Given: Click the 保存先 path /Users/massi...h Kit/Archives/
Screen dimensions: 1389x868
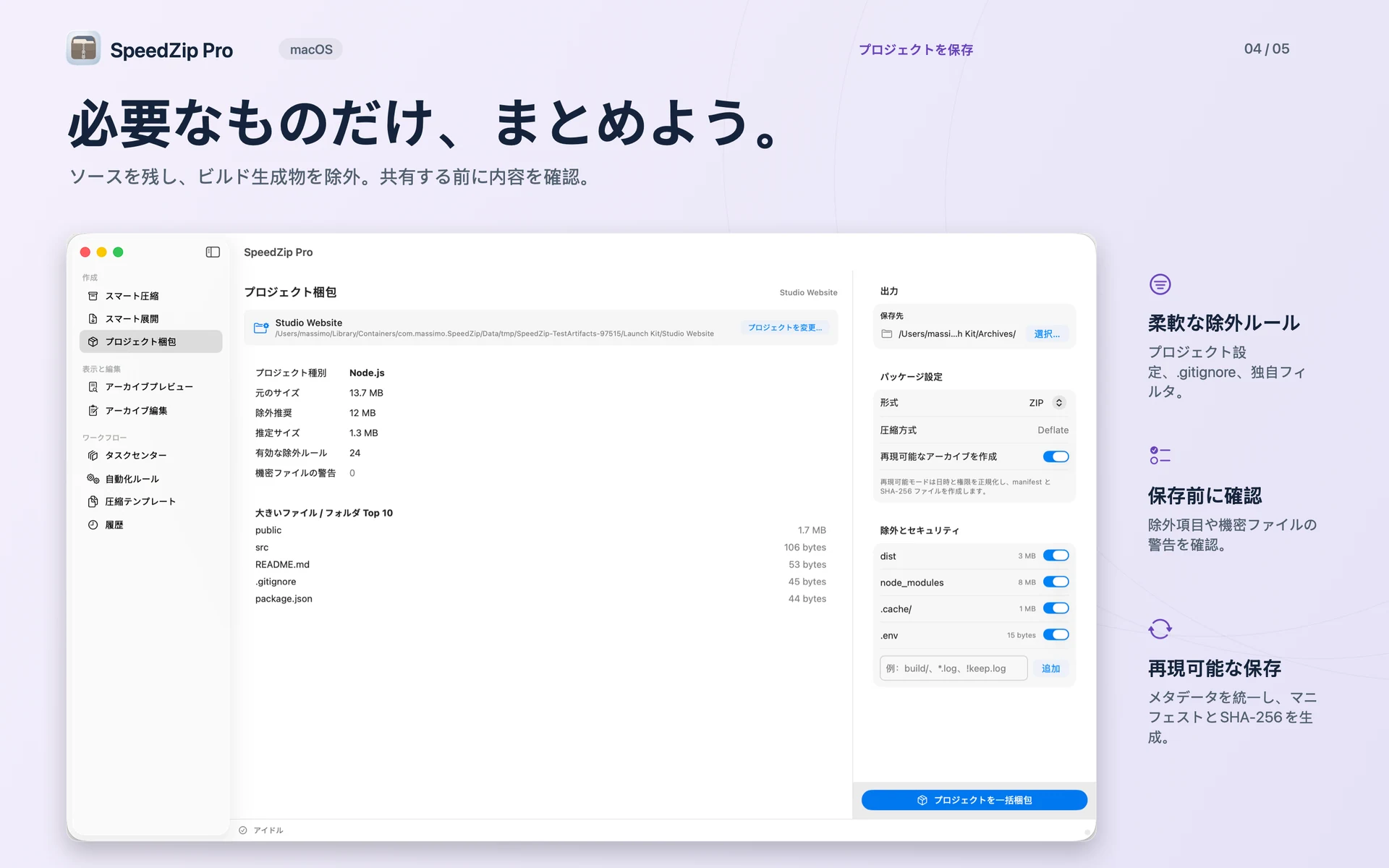Looking at the screenshot, I should pos(956,333).
